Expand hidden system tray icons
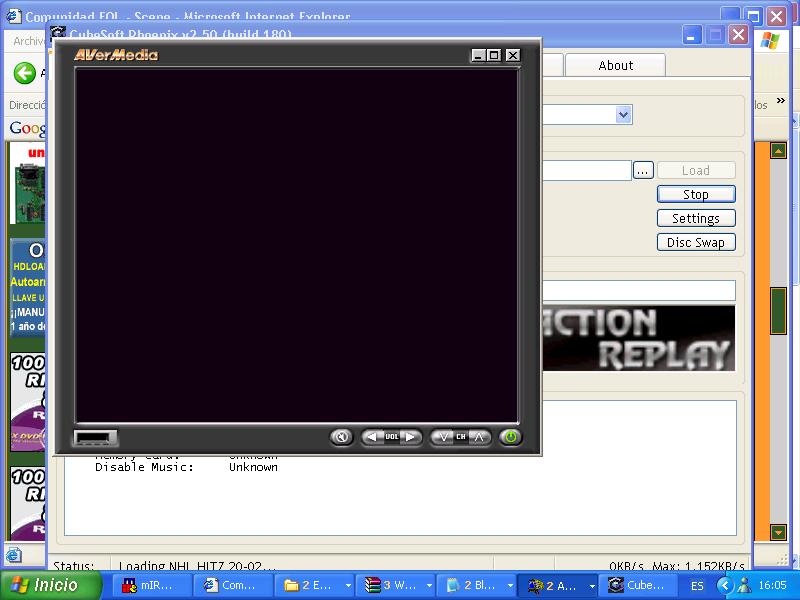The width and height of the screenshot is (800, 600). (x=724, y=585)
